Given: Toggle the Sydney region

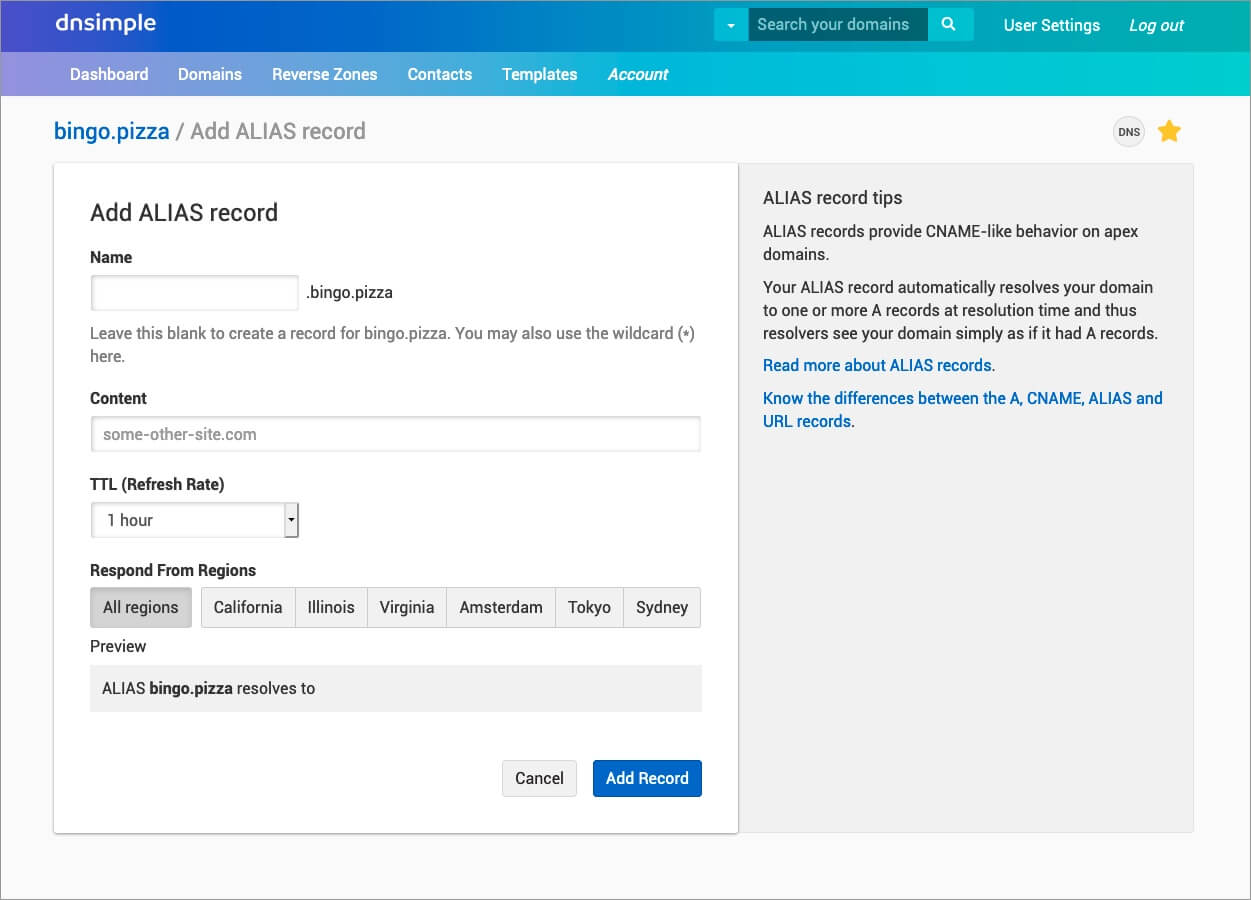Looking at the screenshot, I should [662, 607].
